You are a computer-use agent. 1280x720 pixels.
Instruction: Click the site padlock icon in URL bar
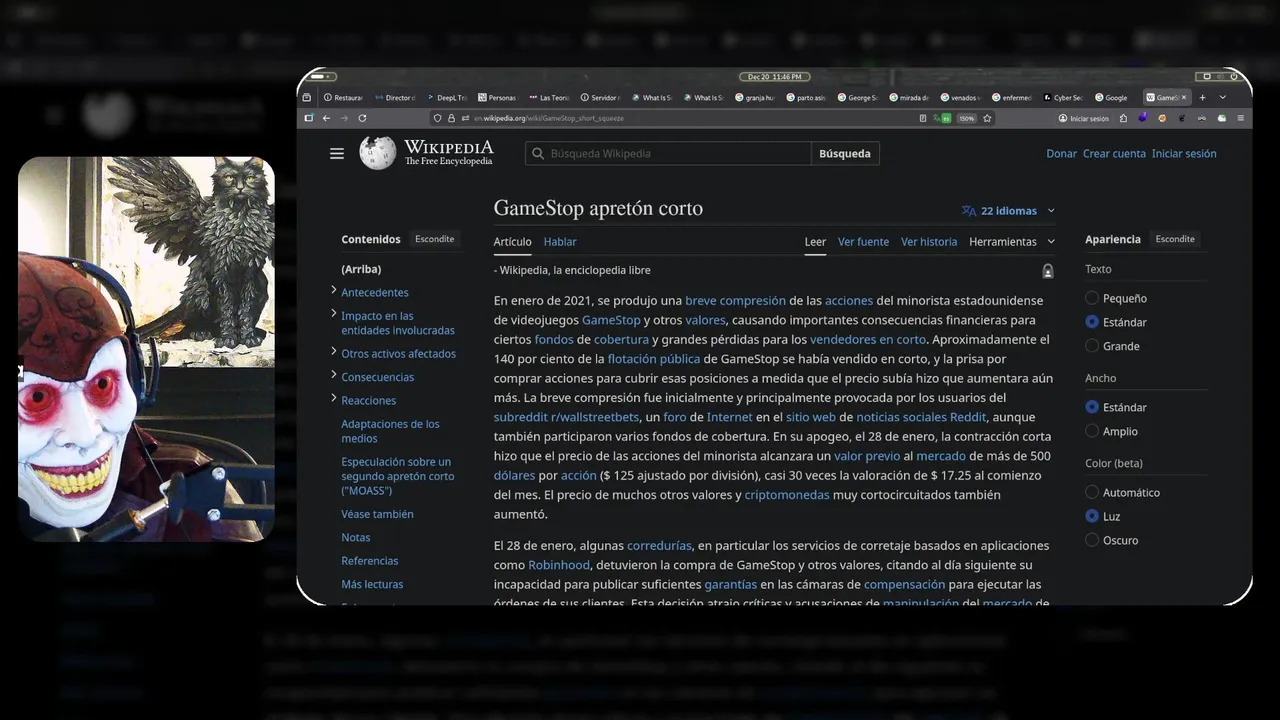tap(451, 118)
